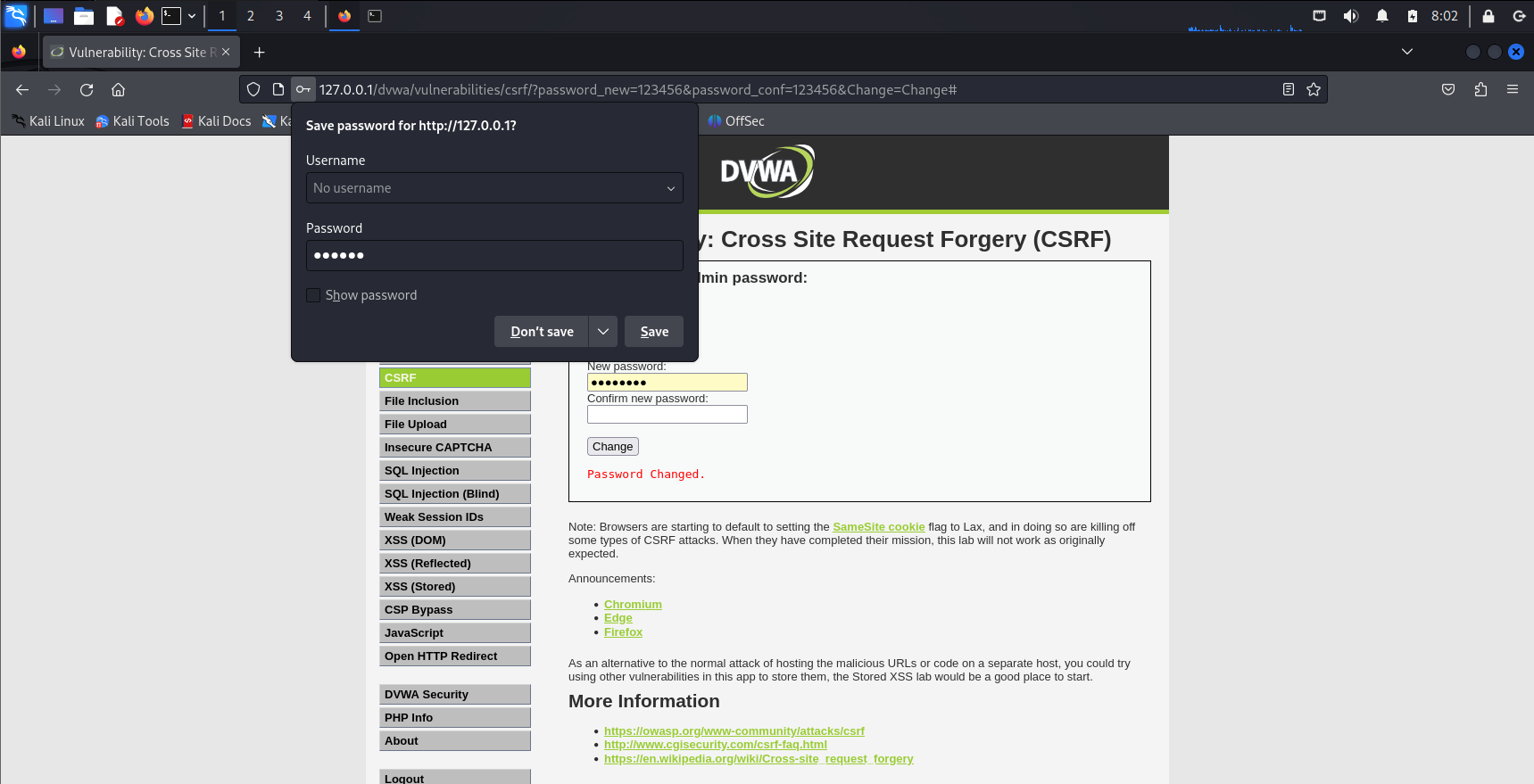Show site information page icon
1534x784 pixels.
(278, 89)
